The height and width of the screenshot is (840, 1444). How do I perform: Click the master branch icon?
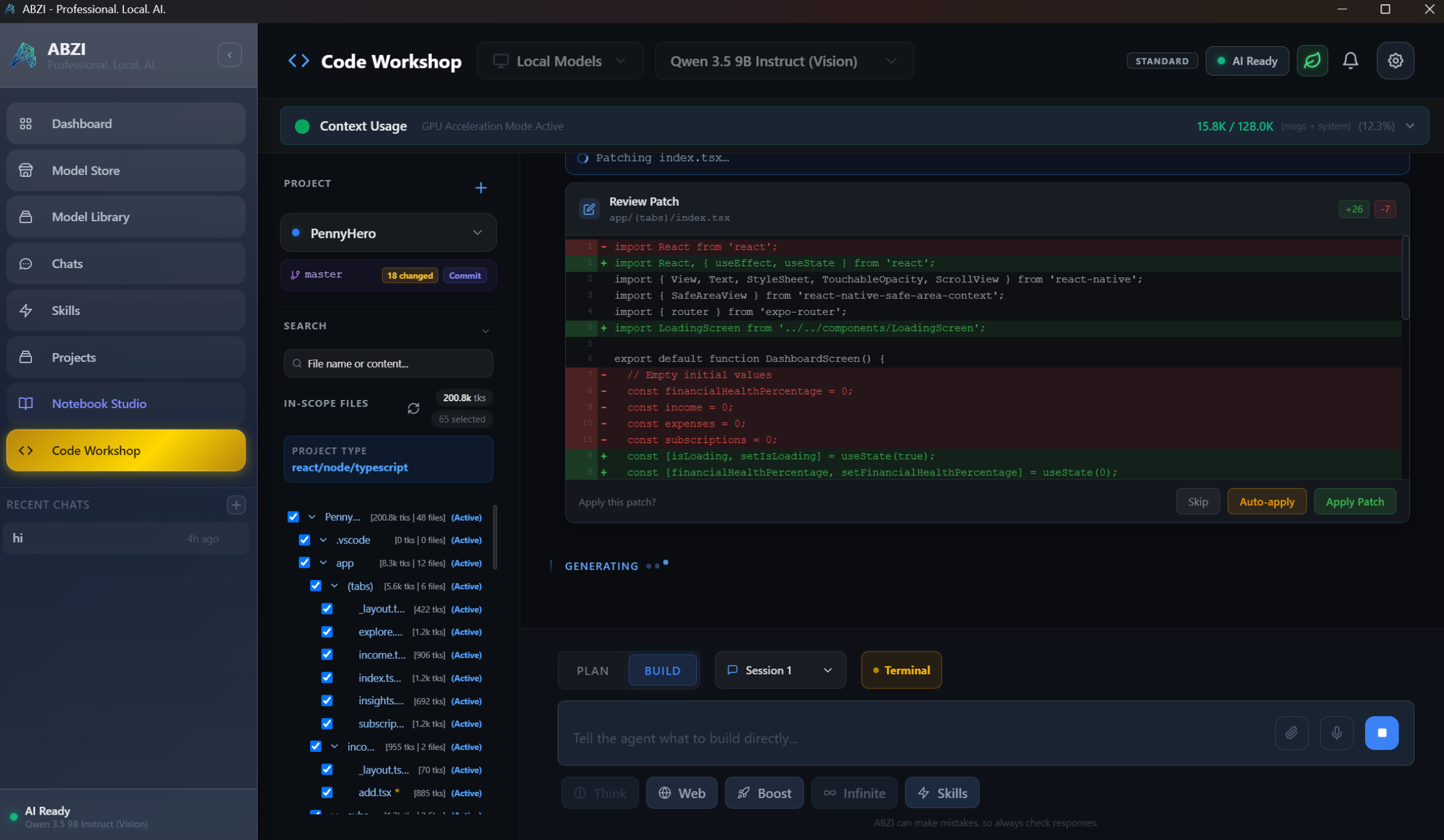[x=295, y=275]
